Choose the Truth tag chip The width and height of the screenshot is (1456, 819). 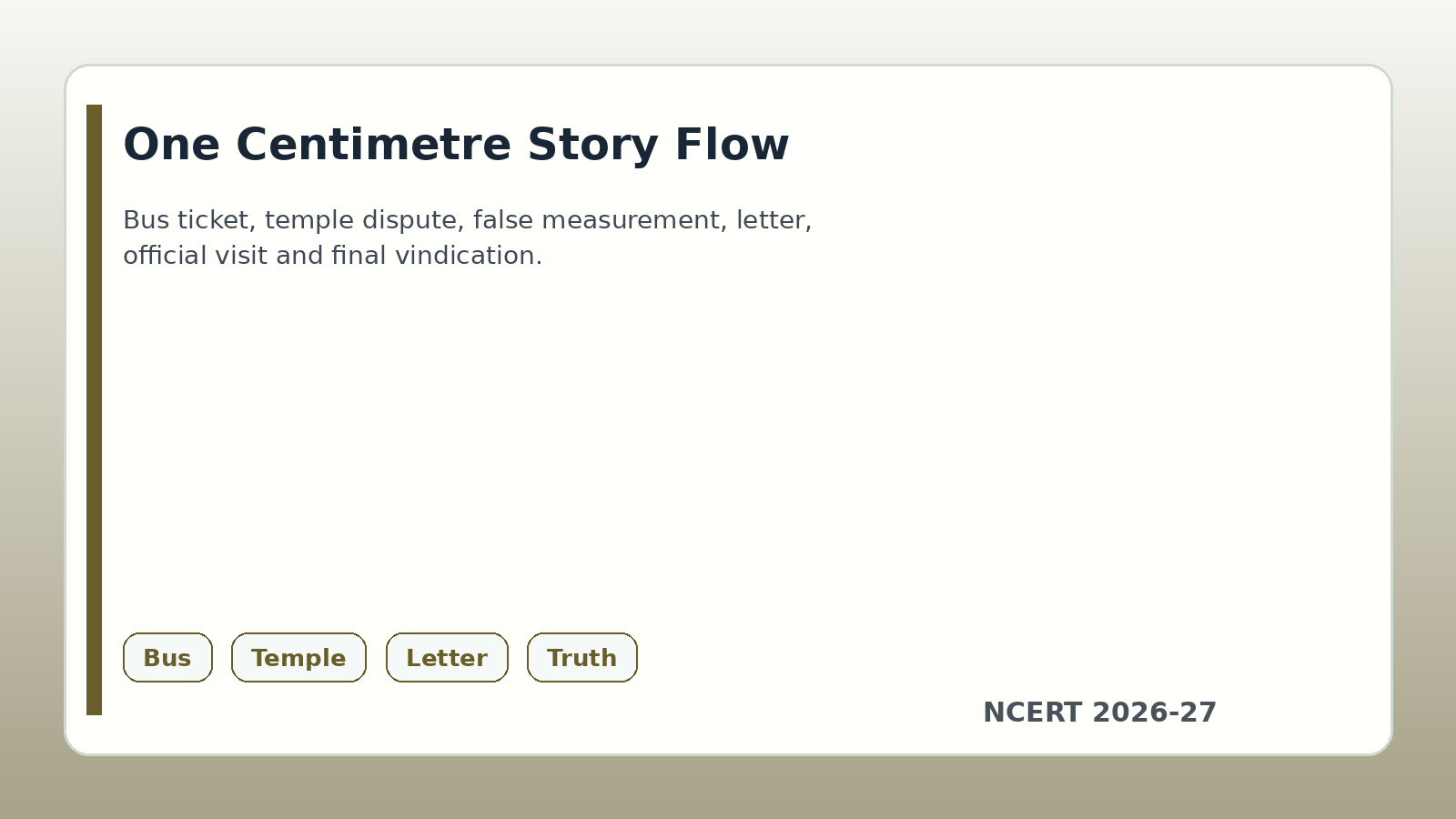582,657
